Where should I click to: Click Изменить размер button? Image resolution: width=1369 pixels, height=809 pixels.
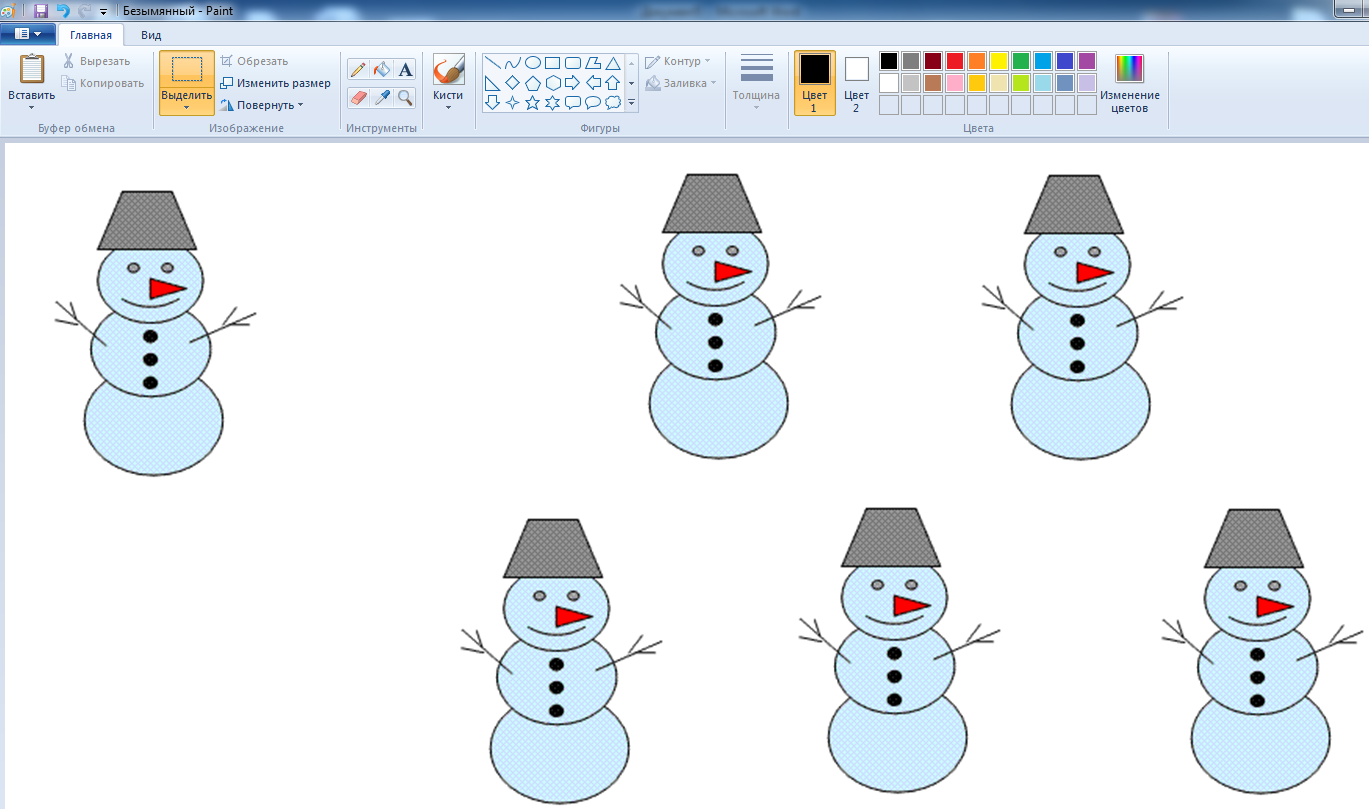pyautogui.click(x=276, y=83)
